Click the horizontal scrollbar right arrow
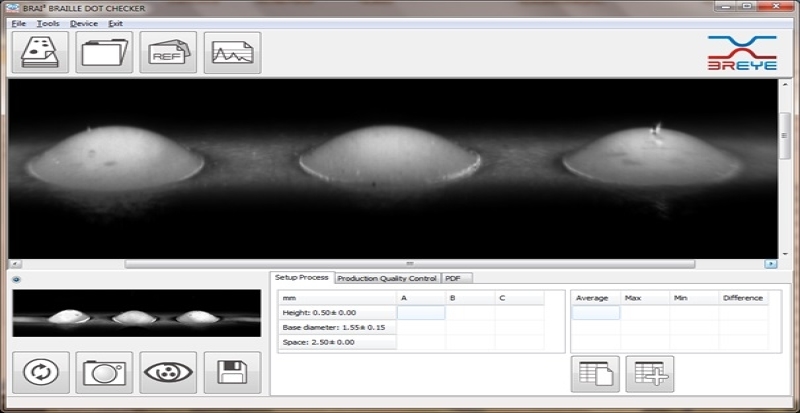Image resolution: width=800 pixels, height=413 pixels. 771,264
